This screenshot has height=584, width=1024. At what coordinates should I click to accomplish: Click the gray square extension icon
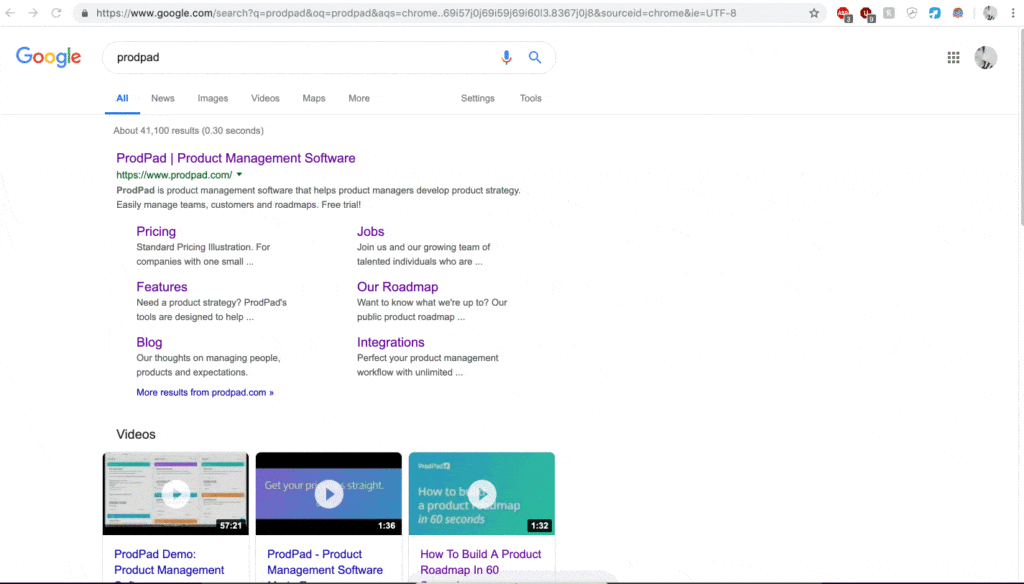(889, 13)
